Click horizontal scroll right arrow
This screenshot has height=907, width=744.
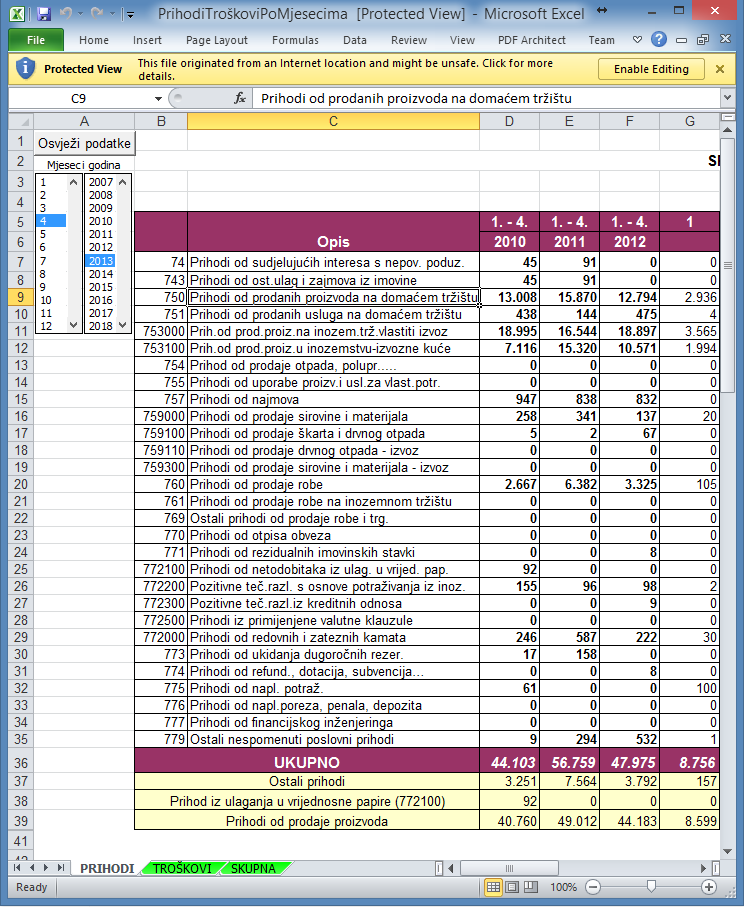703,868
